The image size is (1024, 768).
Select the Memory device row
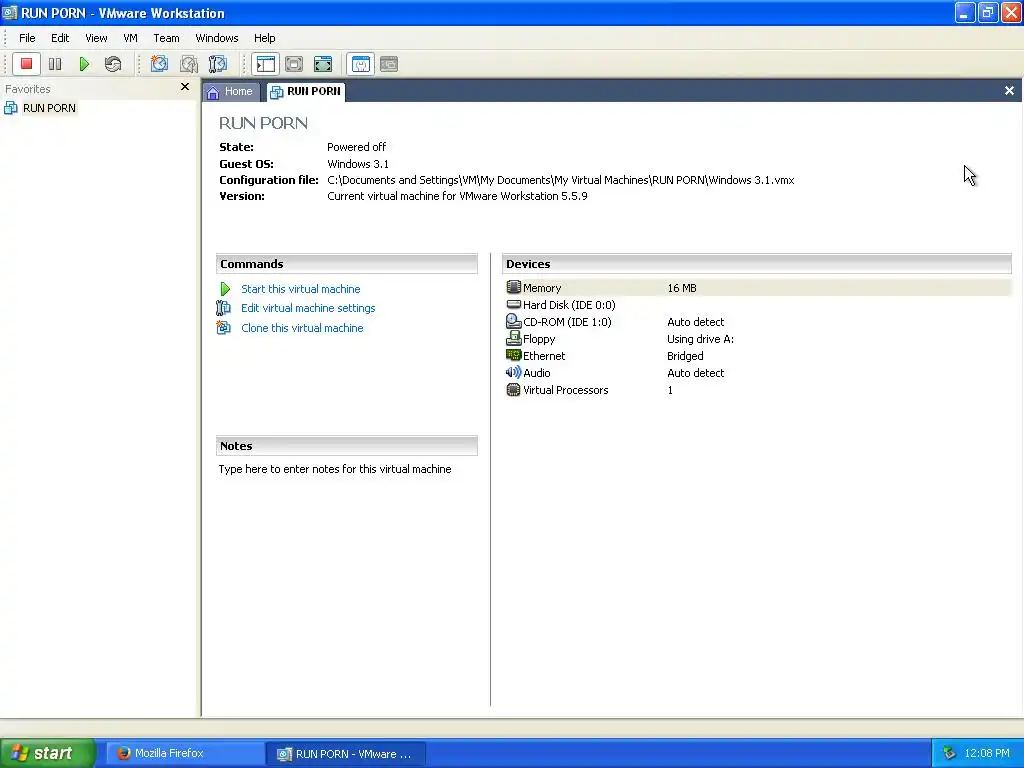click(758, 288)
